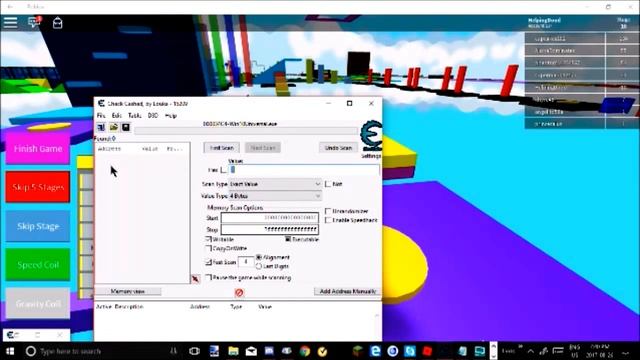
Task: Click the gray Gravity Coil button
Action: 38,304
